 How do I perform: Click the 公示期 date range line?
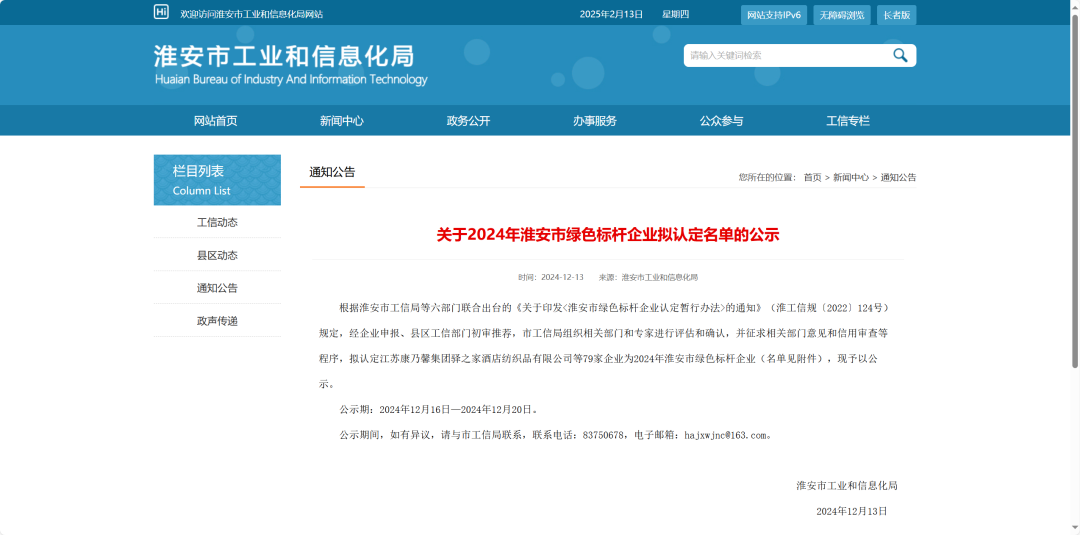(x=438, y=410)
